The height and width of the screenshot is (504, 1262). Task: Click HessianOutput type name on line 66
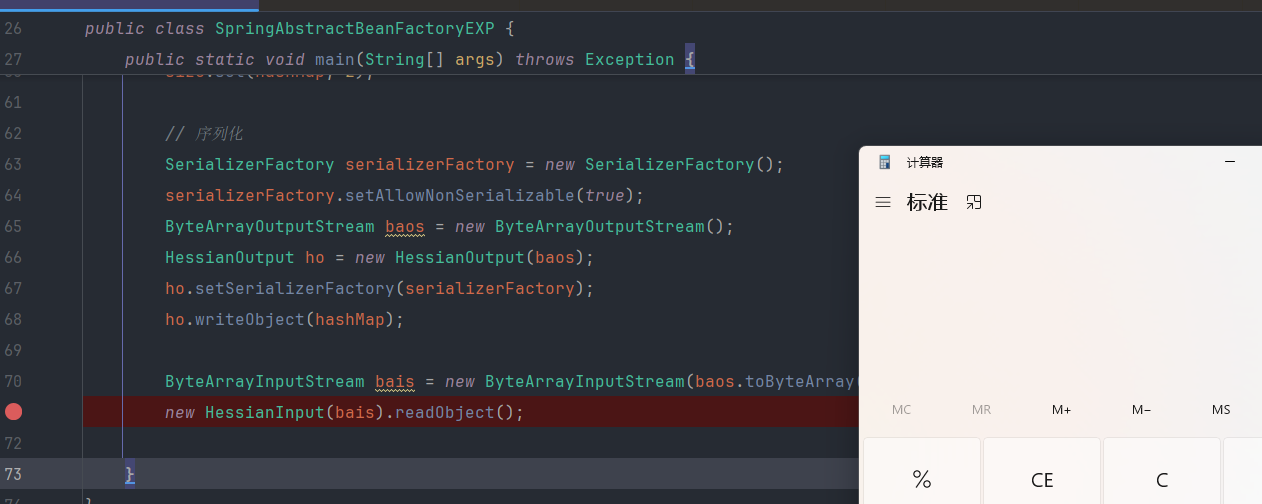point(230,257)
